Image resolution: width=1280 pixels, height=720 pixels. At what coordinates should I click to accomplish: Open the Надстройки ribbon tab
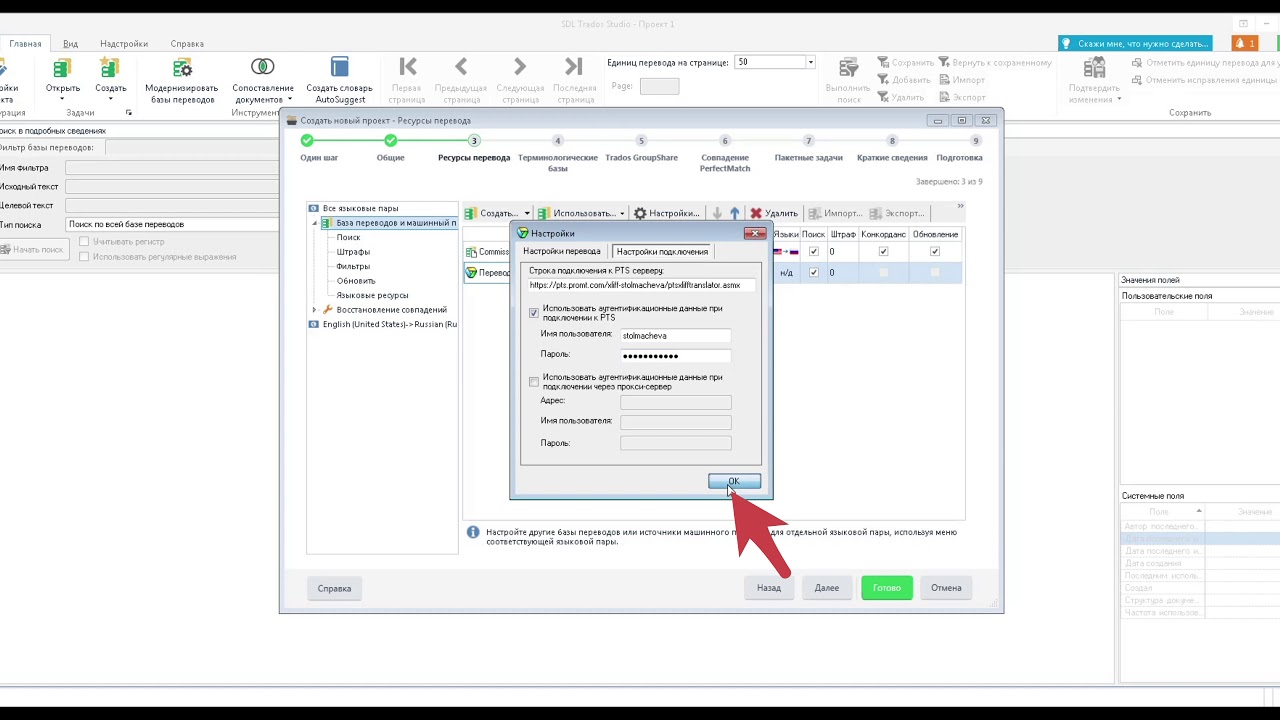[x=124, y=43]
